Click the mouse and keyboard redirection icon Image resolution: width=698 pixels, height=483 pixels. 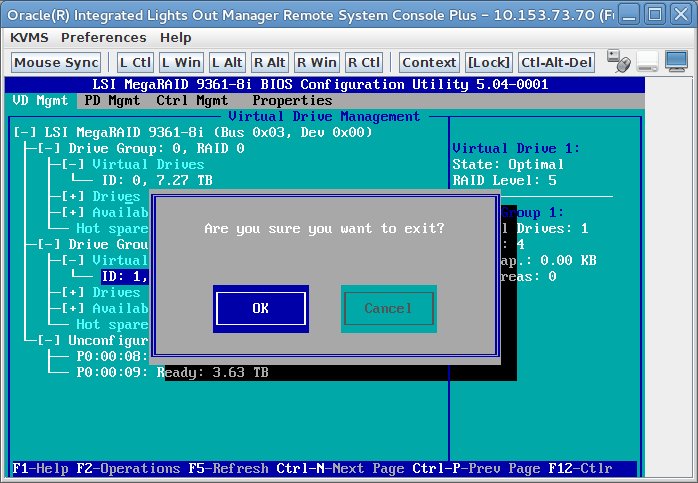click(x=619, y=61)
